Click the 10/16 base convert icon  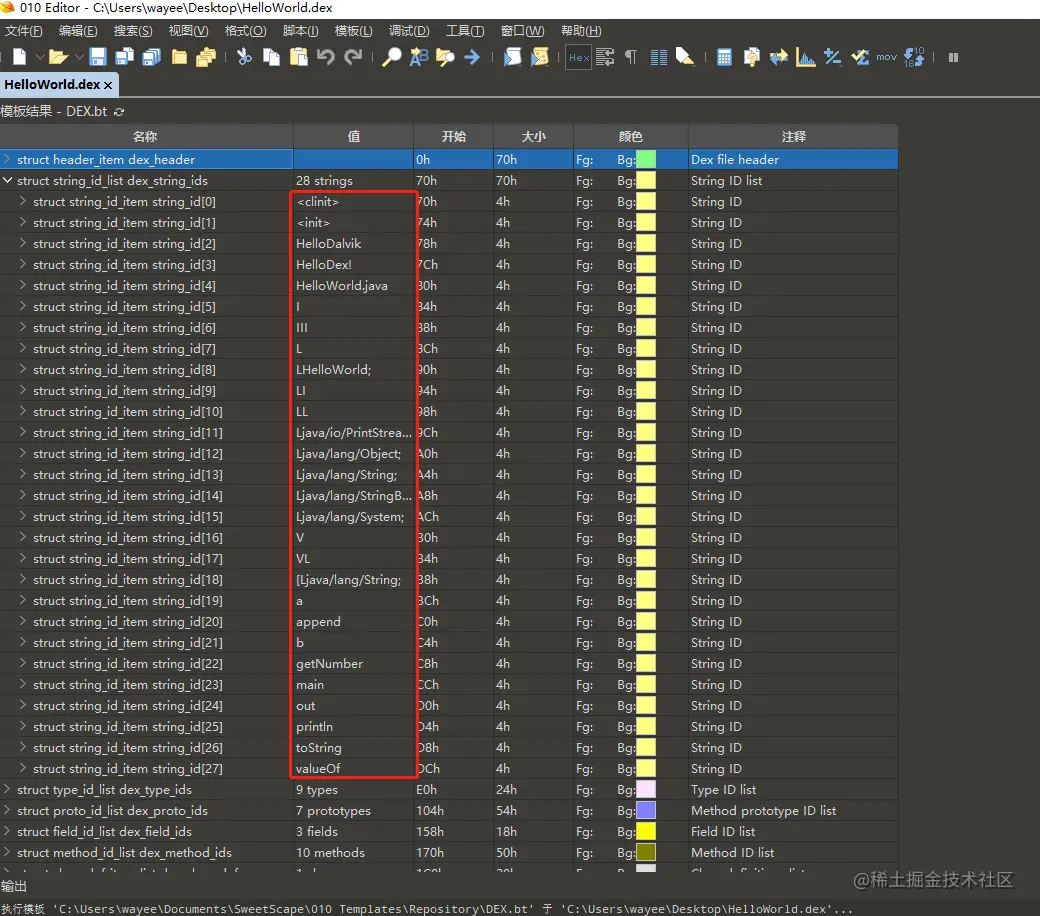(x=914, y=58)
